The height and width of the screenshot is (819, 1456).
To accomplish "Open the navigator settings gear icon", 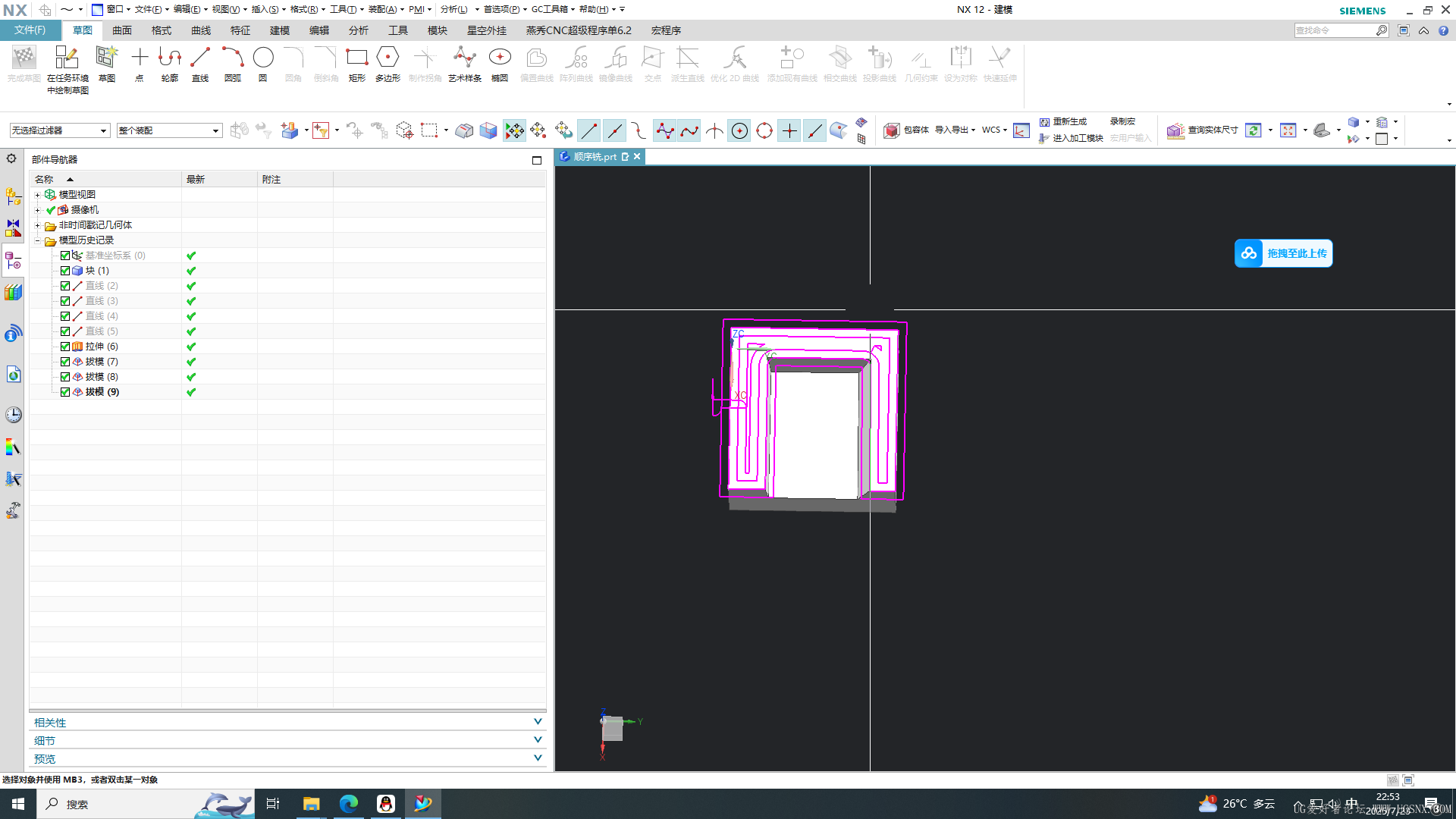I will 11,158.
